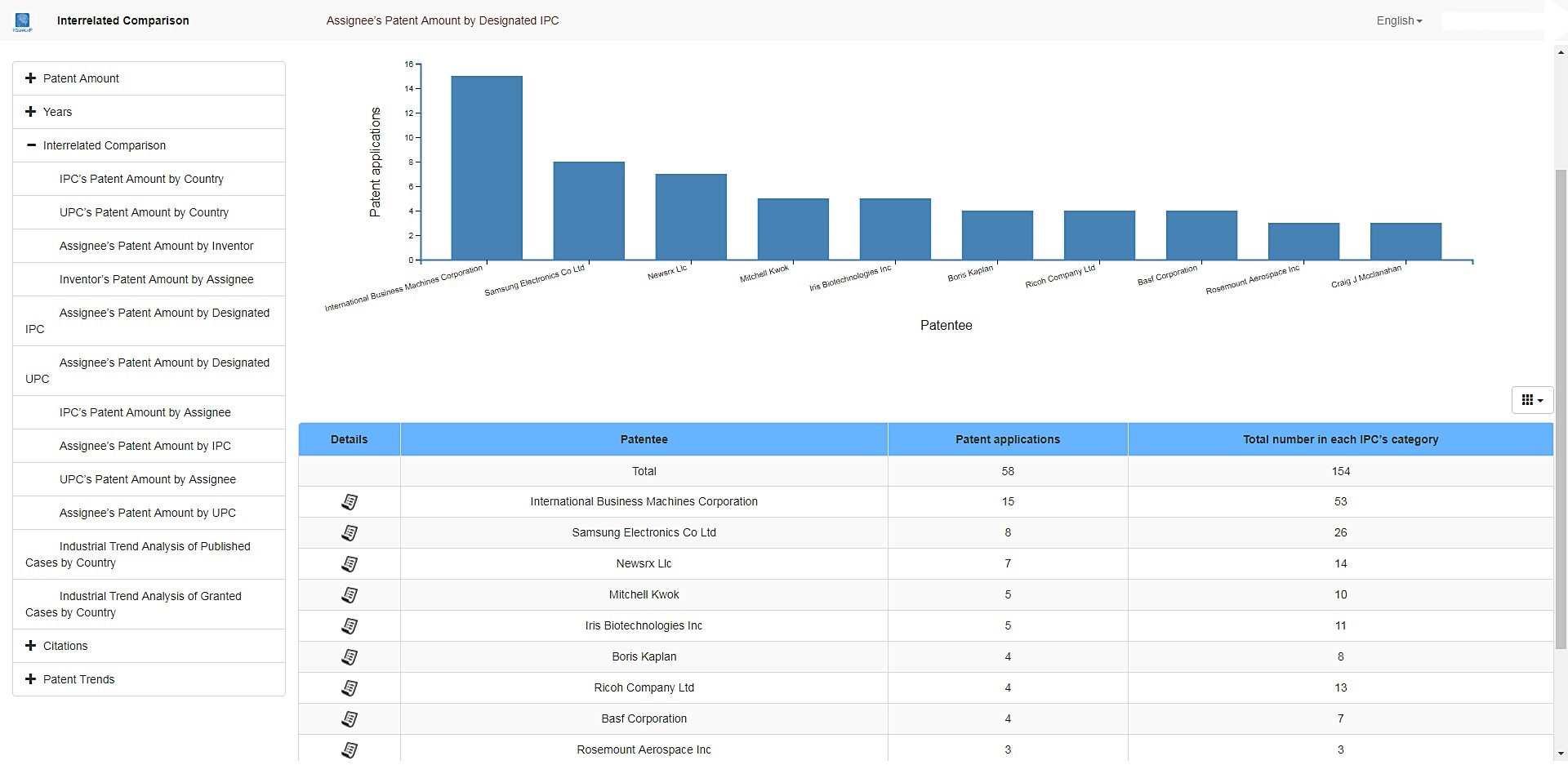Click the total IPC category value 154

(1340, 471)
